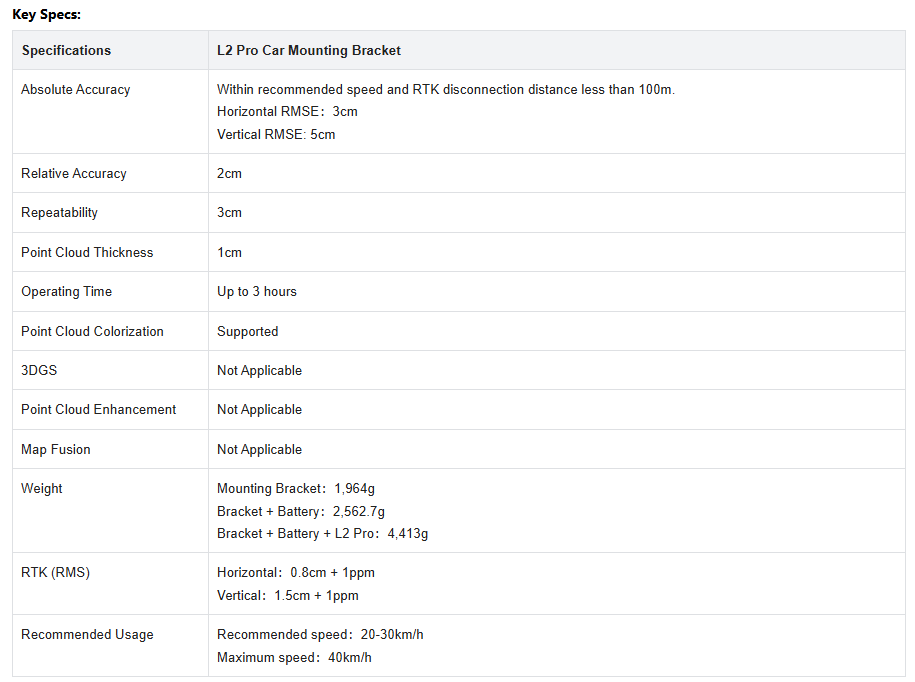Image resolution: width=915 pixels, height=682 pixels.
Task: Select 'Vertical: 1.5cm + 1ppm' line
Action: point(288,596)
